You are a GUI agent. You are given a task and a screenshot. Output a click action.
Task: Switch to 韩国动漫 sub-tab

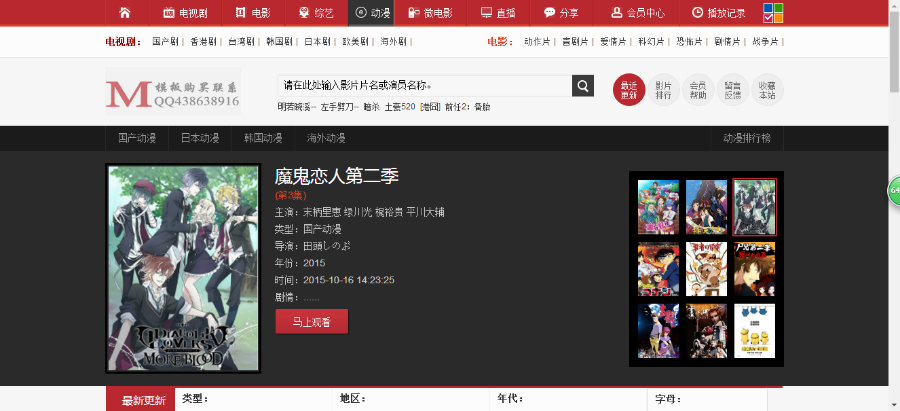pyautogui.click(x=263, y=138)
